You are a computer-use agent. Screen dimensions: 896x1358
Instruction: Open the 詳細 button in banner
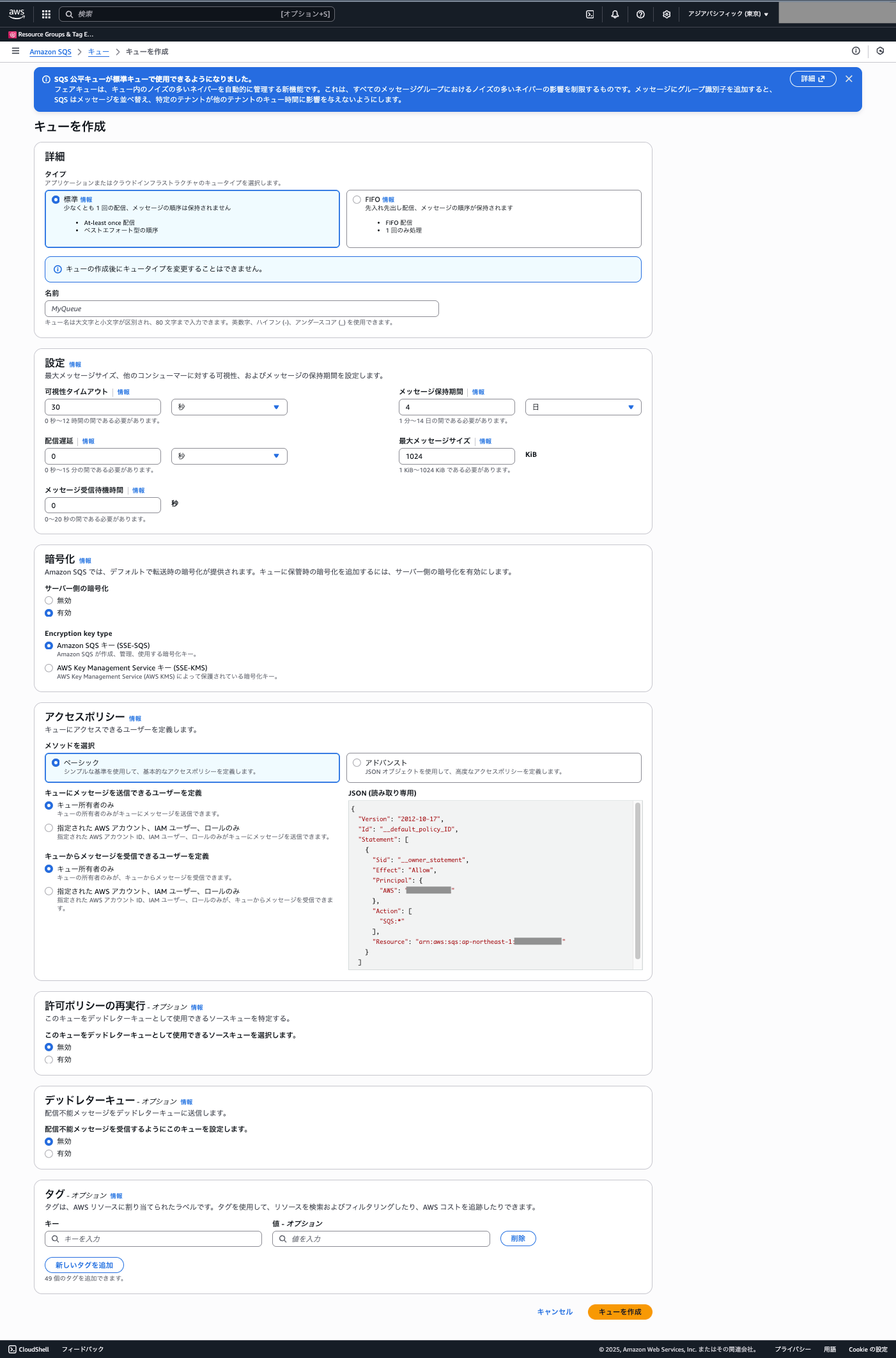[813, 79]
